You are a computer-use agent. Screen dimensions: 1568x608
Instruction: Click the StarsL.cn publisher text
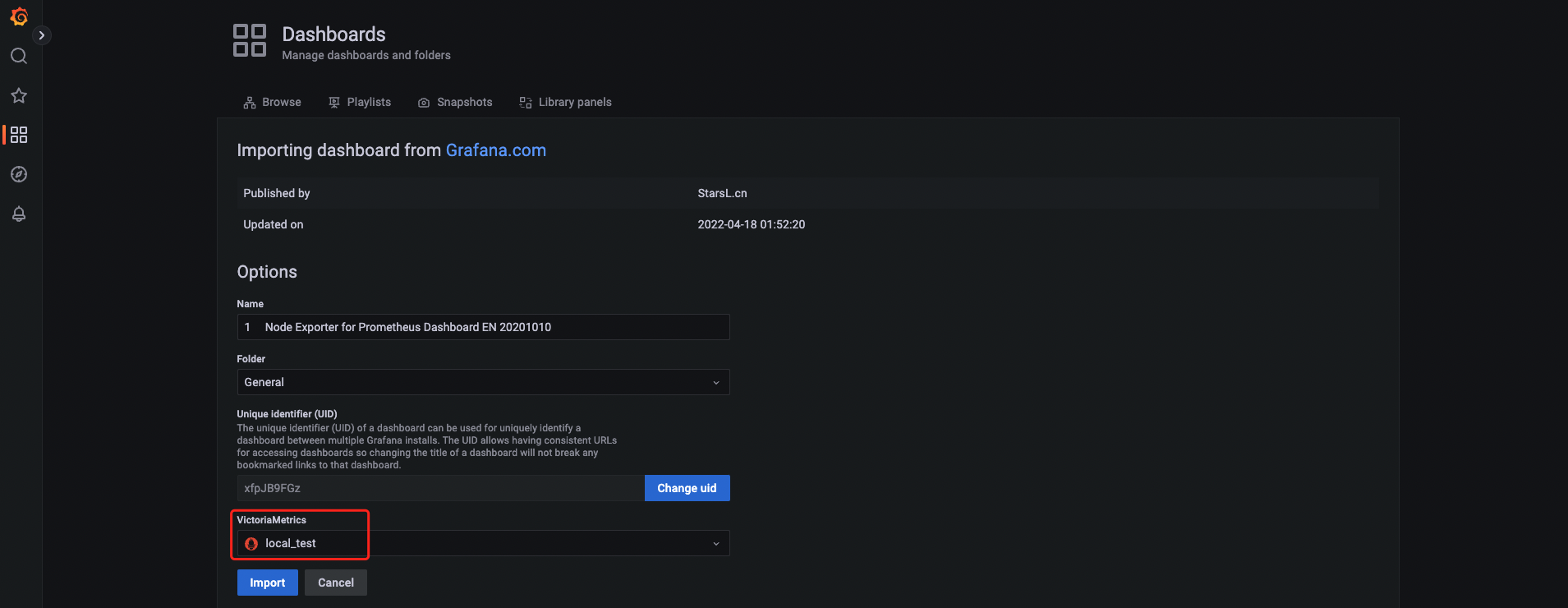coord(722,193)
